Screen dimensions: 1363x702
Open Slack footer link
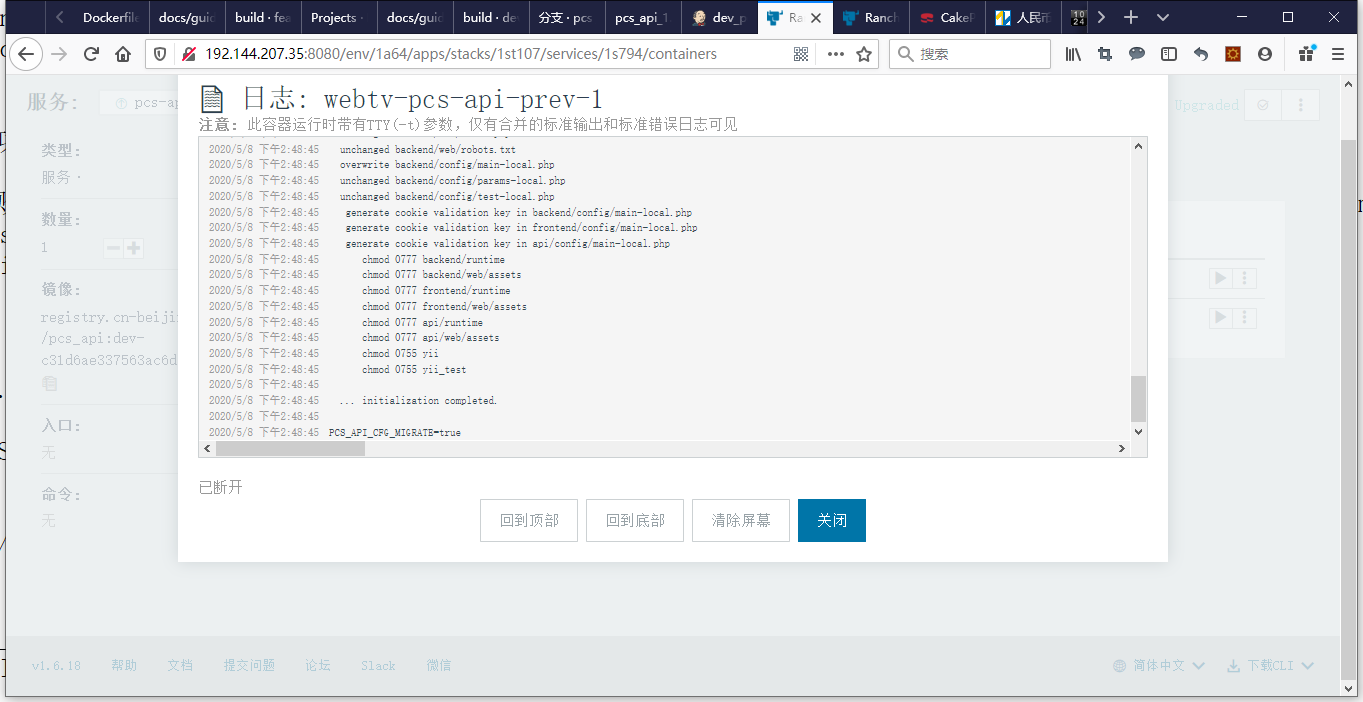tap(378, 665)
